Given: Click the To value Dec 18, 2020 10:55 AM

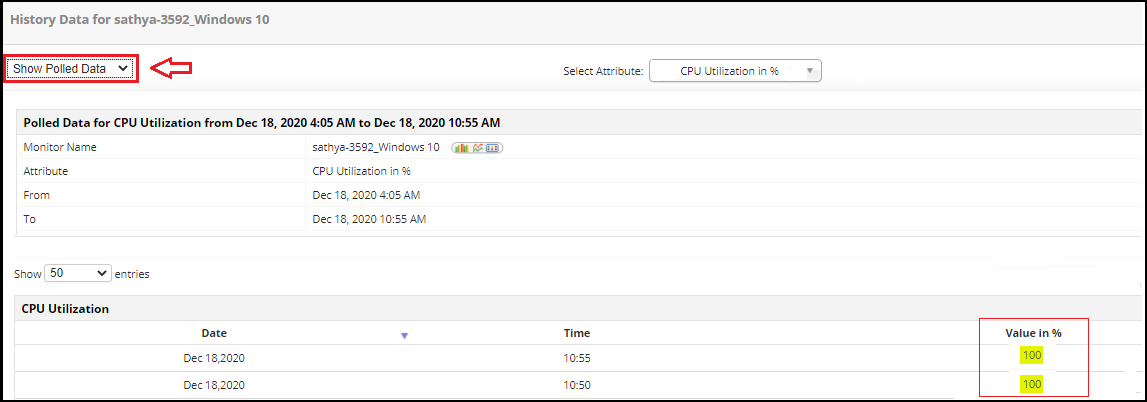Looking at the screenshot, I should coord(369,219).
